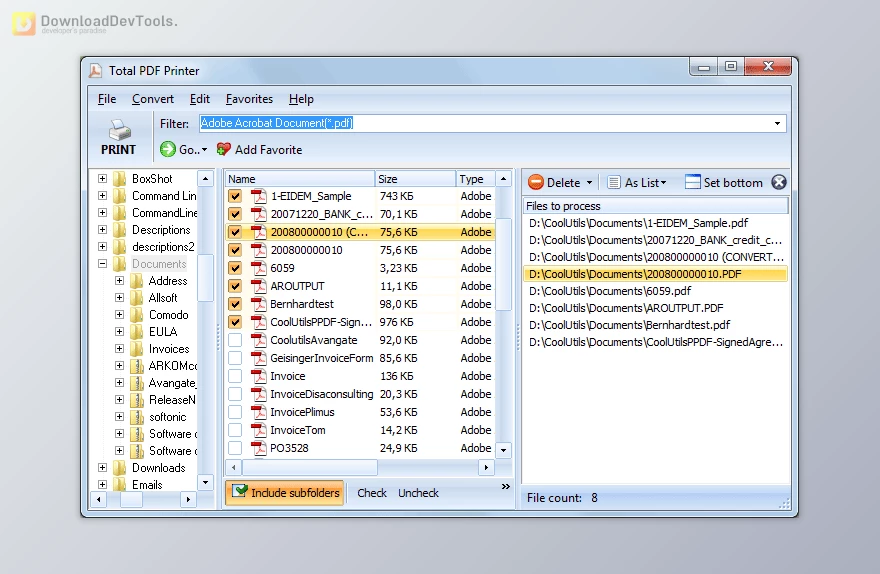Click the PDF icon of InvoiceTom

coord(258,430)
